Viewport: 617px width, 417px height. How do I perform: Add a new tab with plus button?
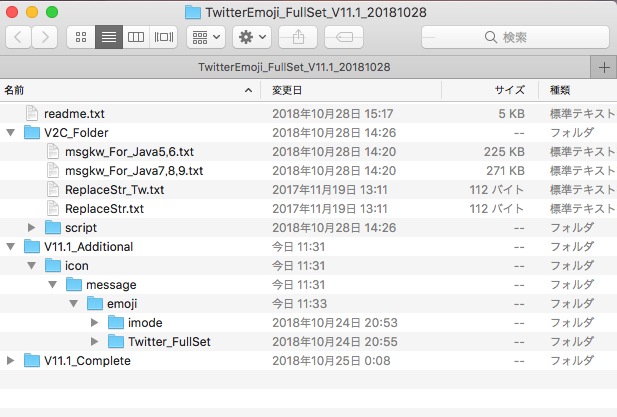[604, 67]
